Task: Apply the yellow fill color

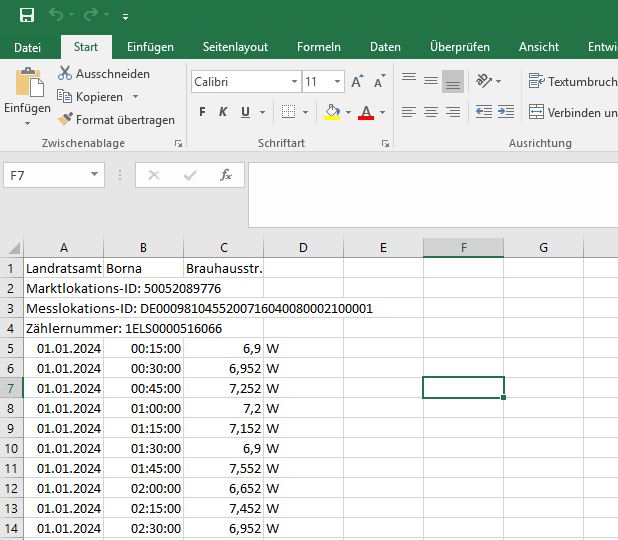Action: [332, 112]
